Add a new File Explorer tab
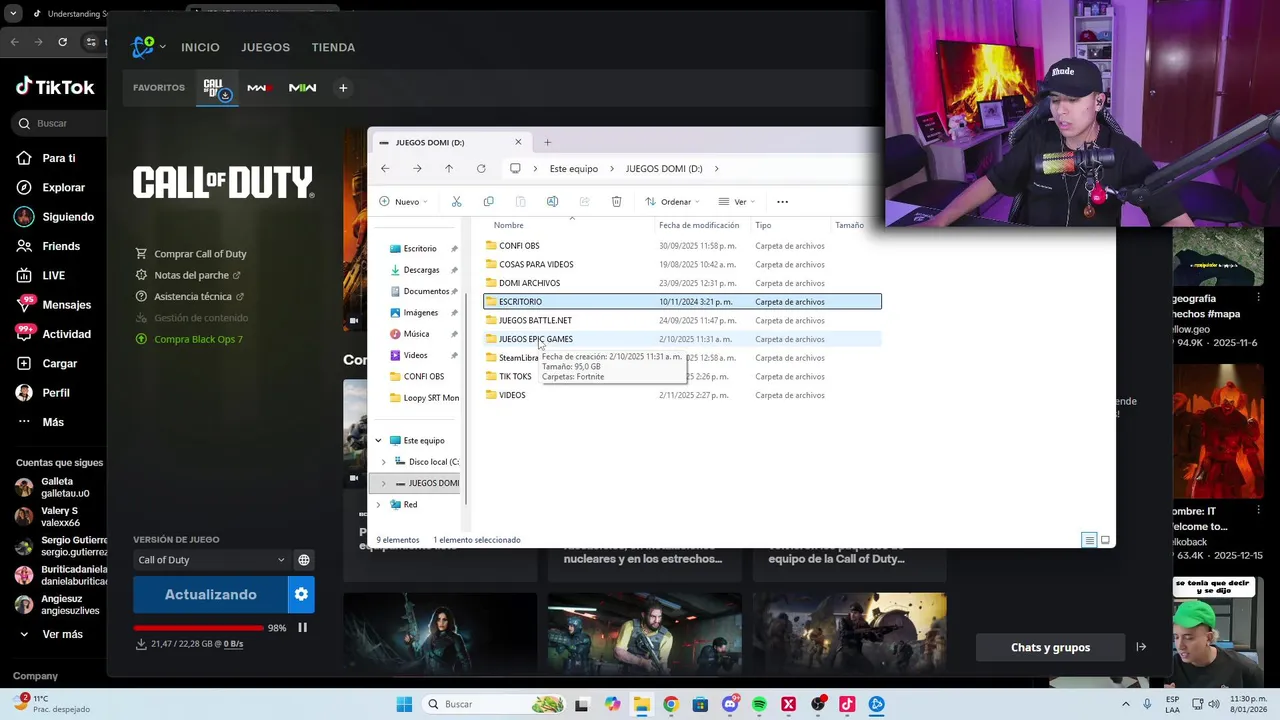This screenshot has height=720, width=1280. [547, 142]
